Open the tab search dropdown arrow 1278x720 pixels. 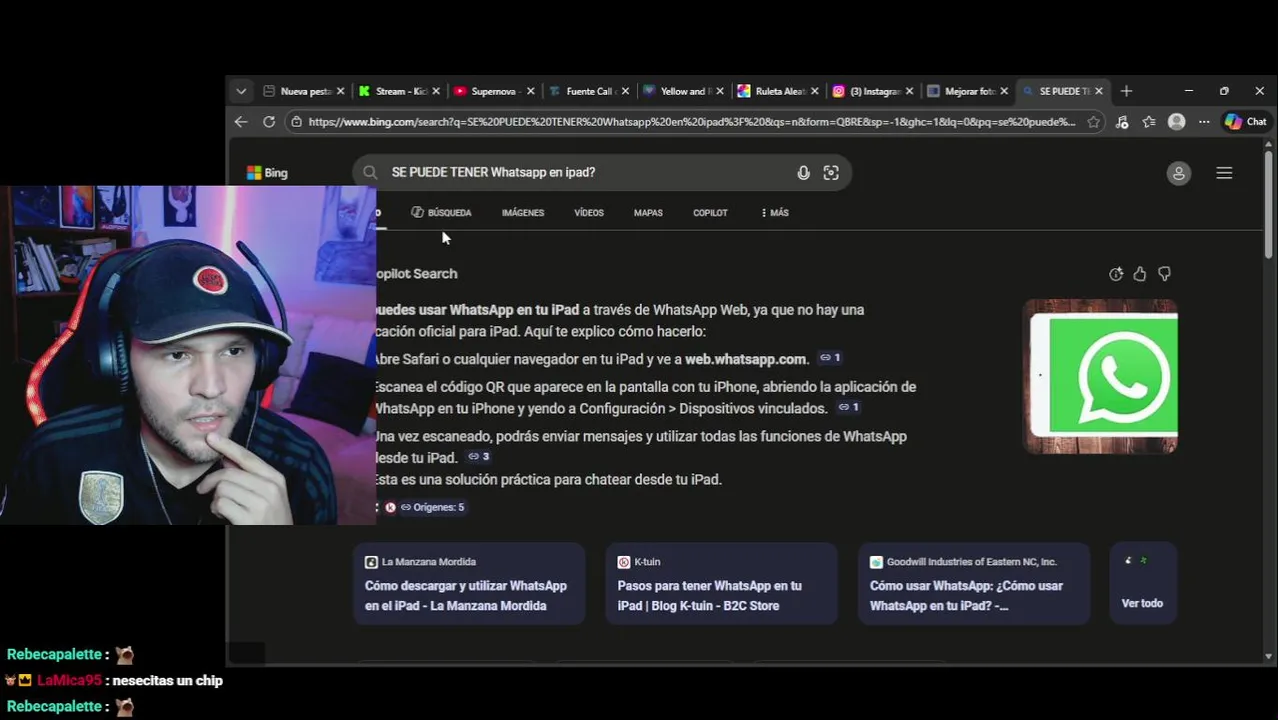point(241,91)
